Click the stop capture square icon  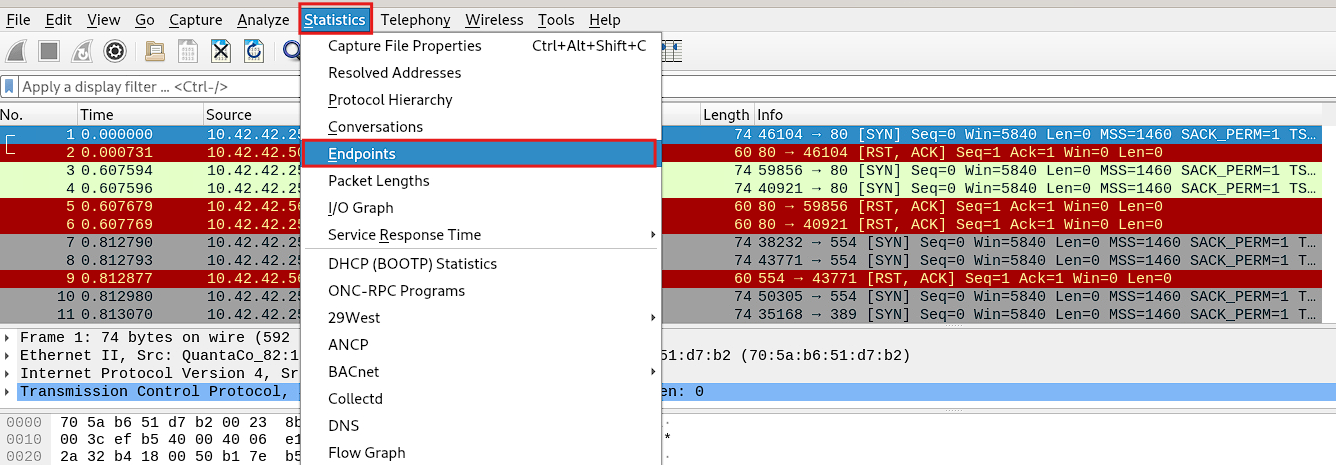coord(50,50)
